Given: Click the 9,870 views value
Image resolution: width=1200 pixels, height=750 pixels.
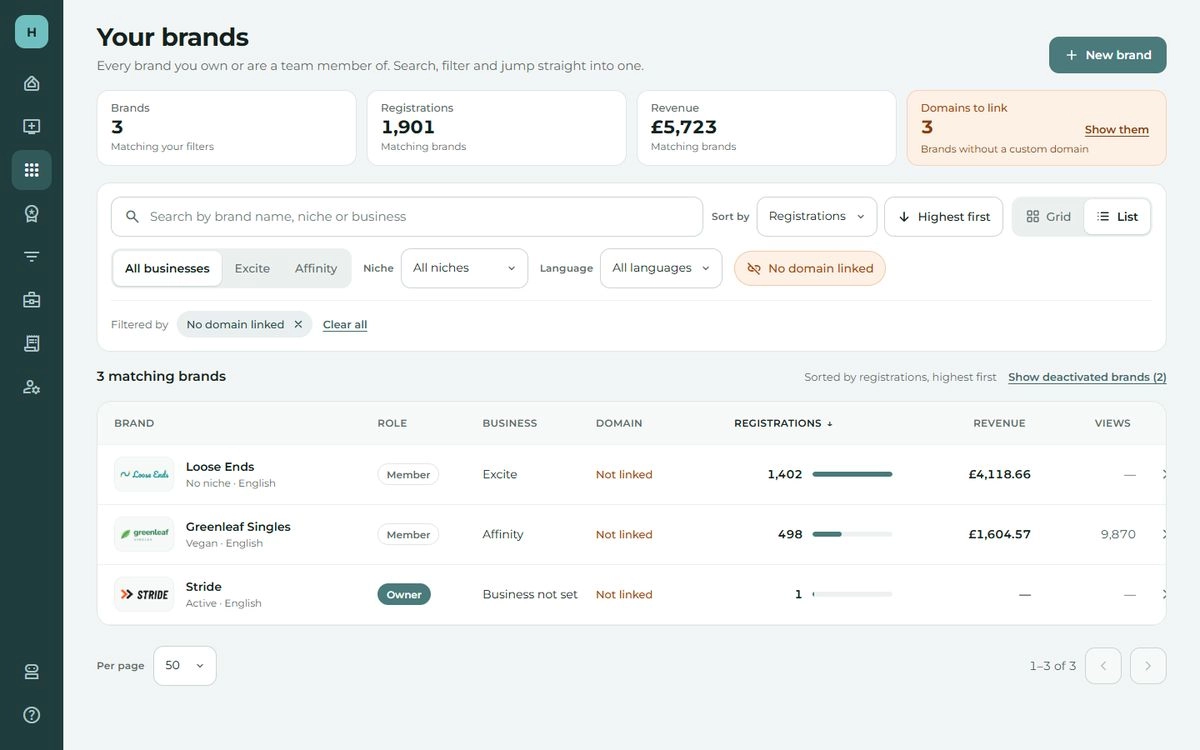Looking at the screenshot, I should coord(1118,535).
